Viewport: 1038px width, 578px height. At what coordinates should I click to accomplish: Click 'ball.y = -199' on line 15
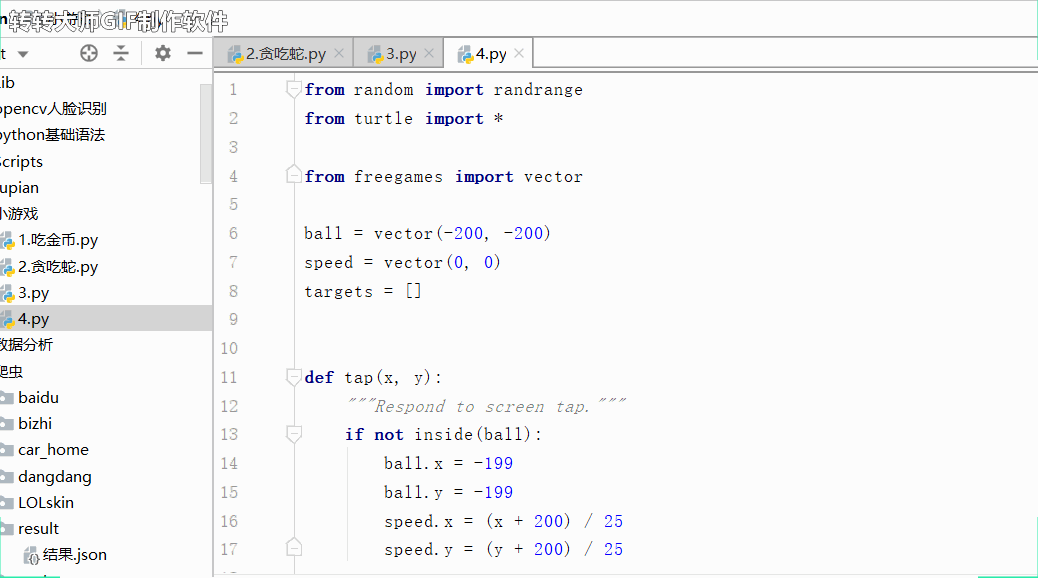coord(448,492)
